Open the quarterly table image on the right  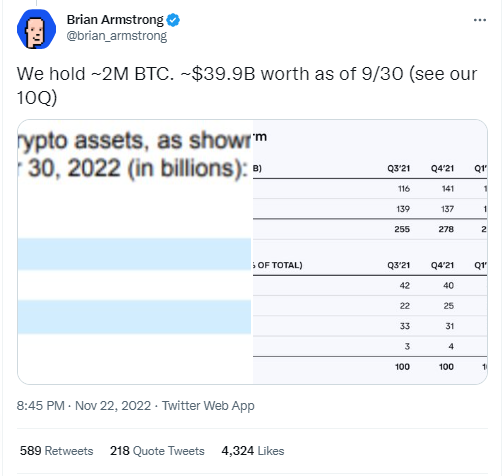(x=370, y=252)
